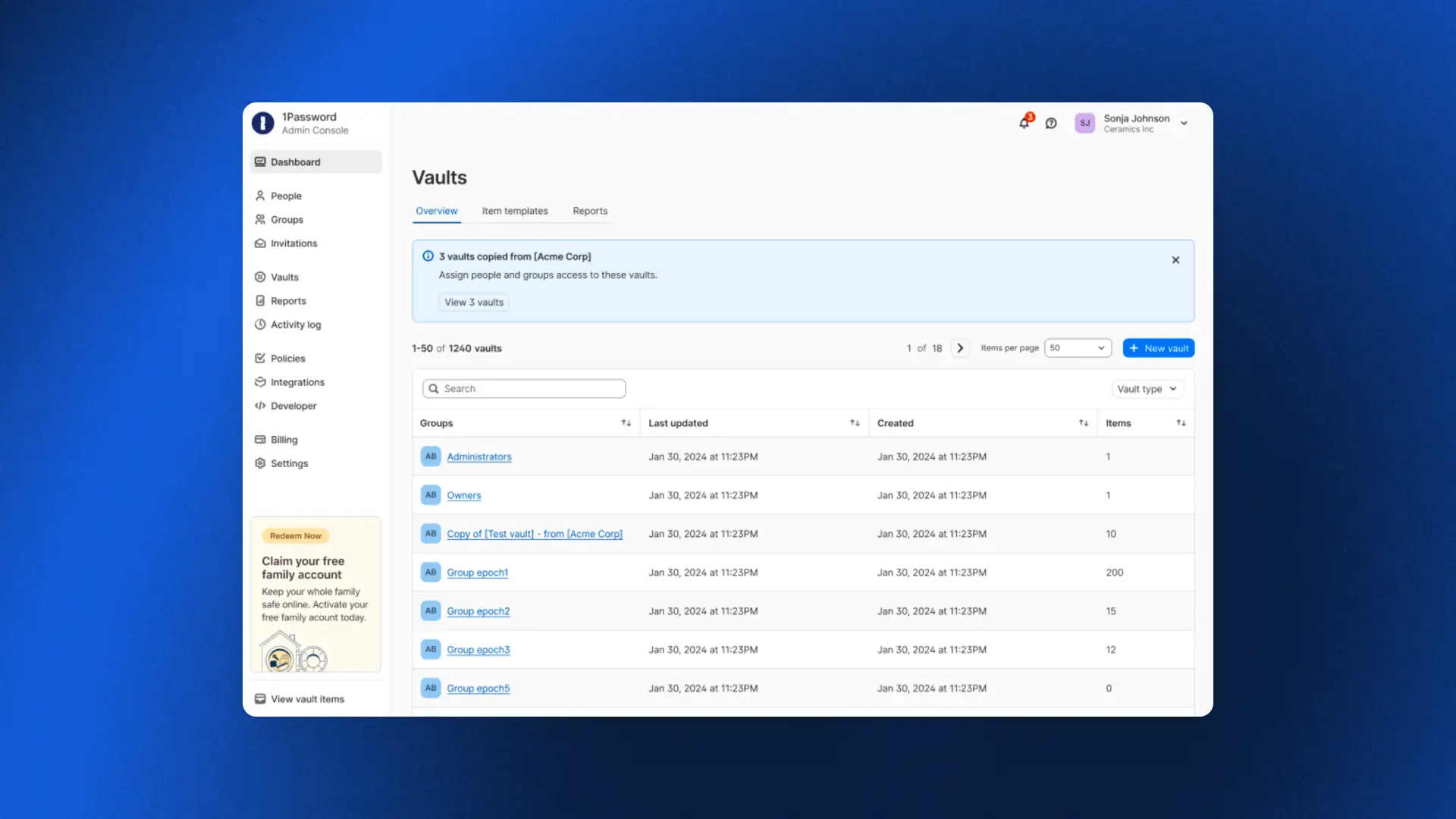
Task: Click the Developer code icon
Action: [260, 406]
